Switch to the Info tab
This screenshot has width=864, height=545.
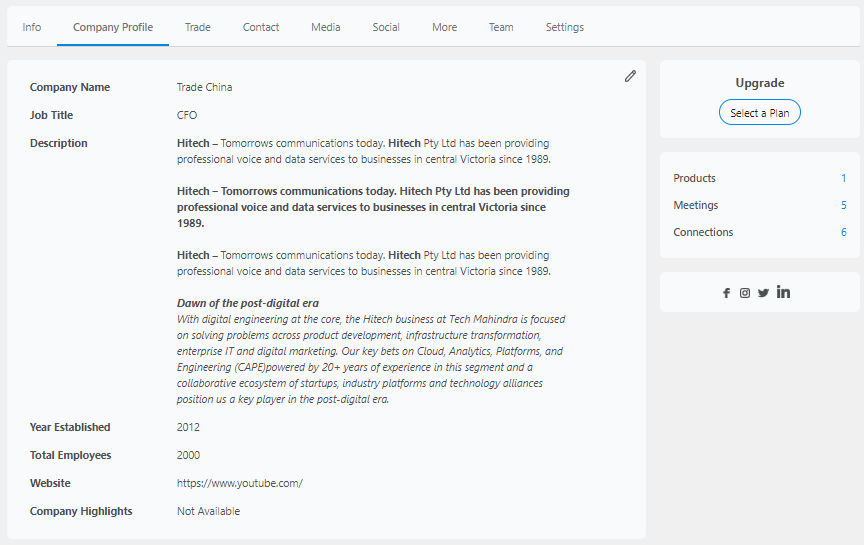point(31,27)
